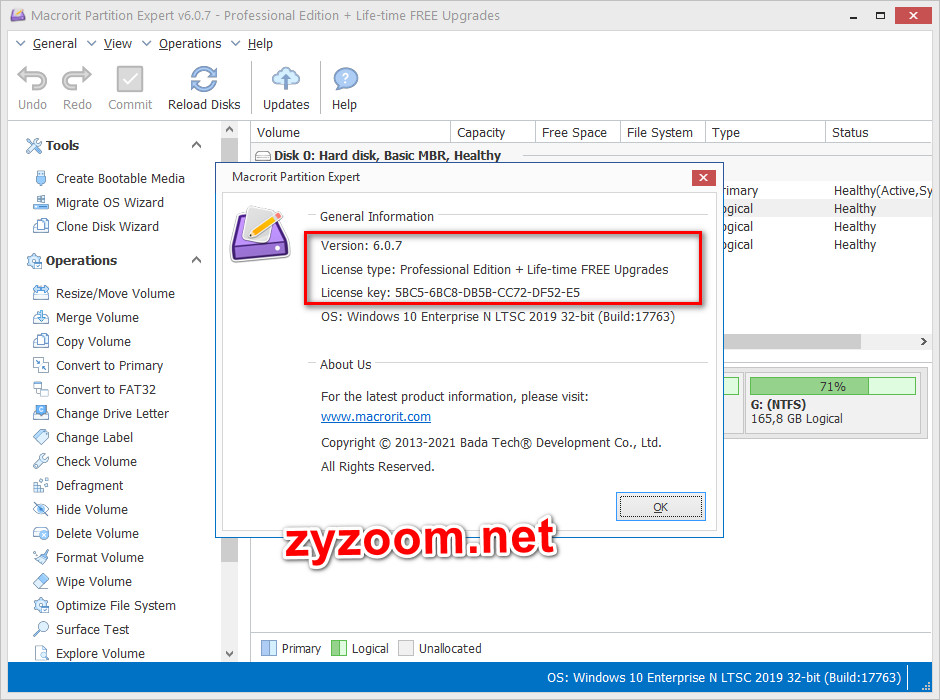Open Help from the toolbar icon
The image size is (940, 700).
345,79
